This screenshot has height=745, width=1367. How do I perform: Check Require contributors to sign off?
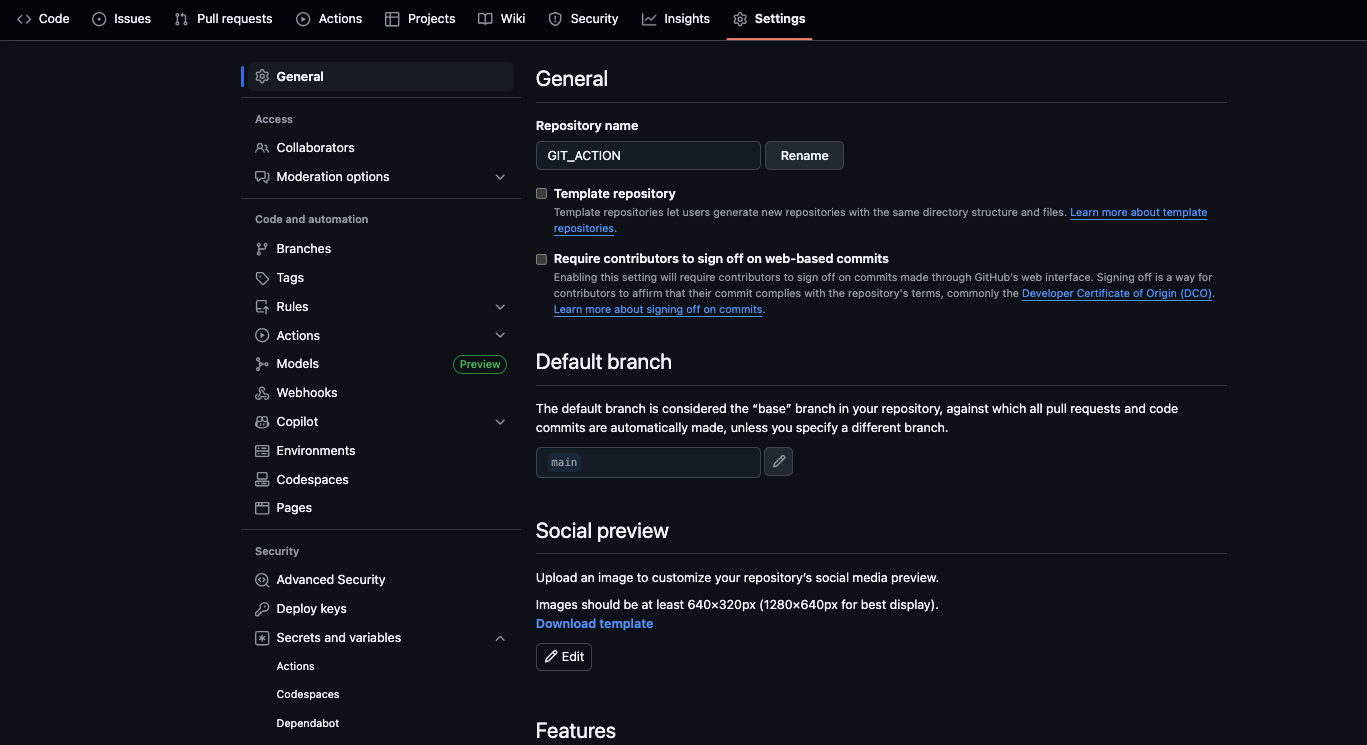point(541,259)
